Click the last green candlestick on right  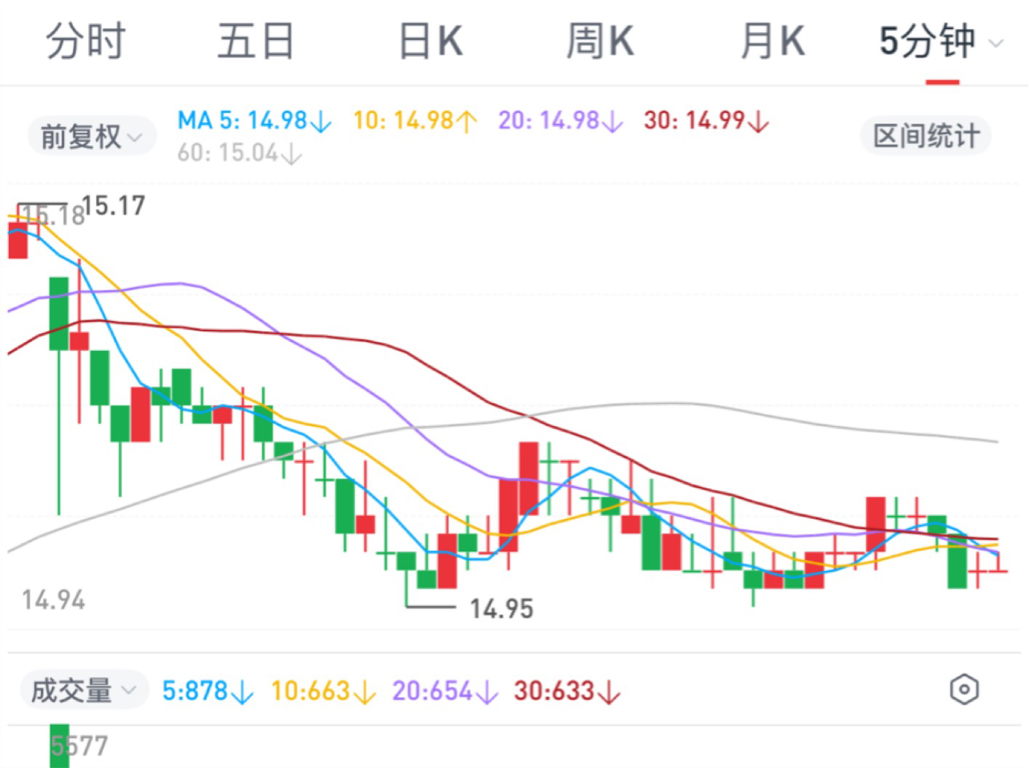pos(957,561)
